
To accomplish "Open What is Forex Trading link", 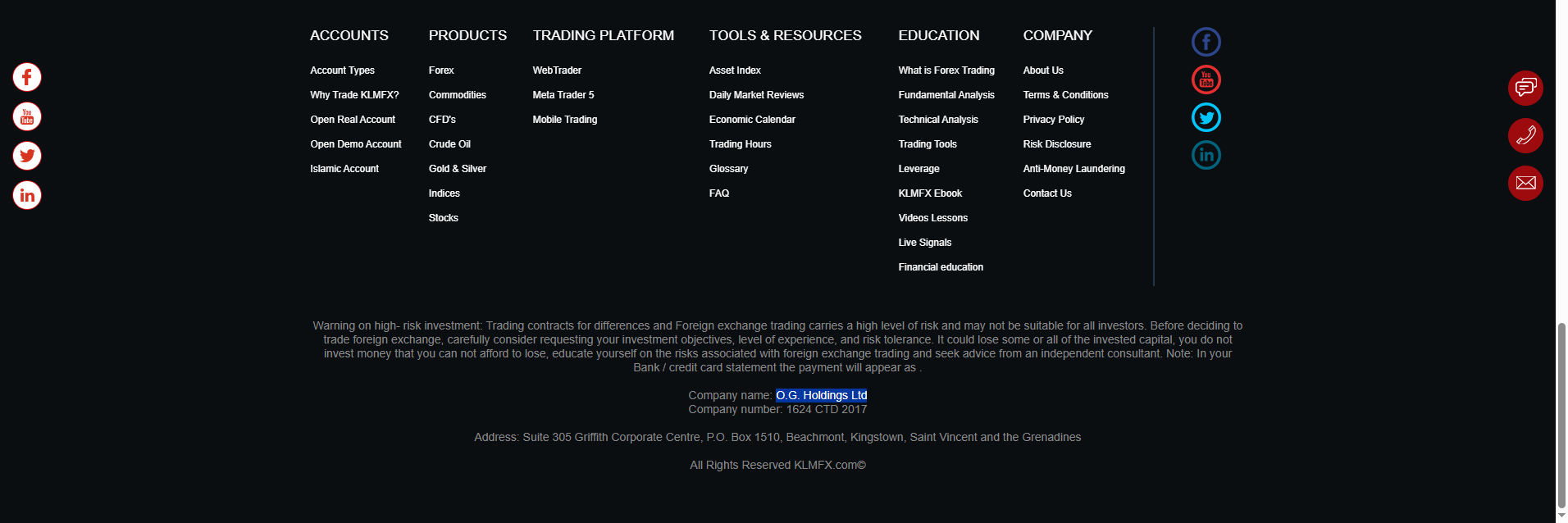I will point(946,70).
